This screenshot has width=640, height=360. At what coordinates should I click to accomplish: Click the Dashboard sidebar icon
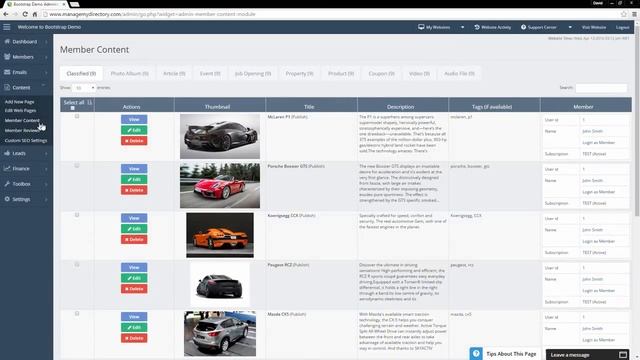tap(7, 42)
